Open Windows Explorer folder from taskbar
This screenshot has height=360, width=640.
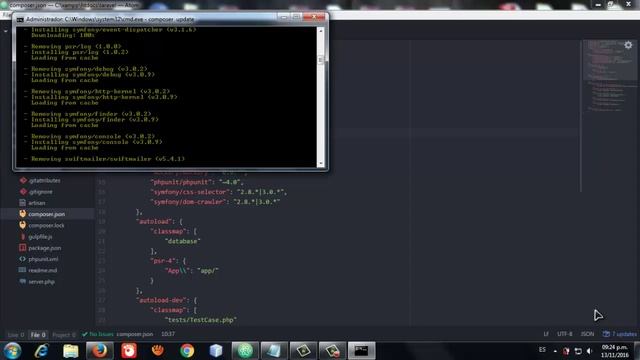pyautogui.click(x=71, y=351)
